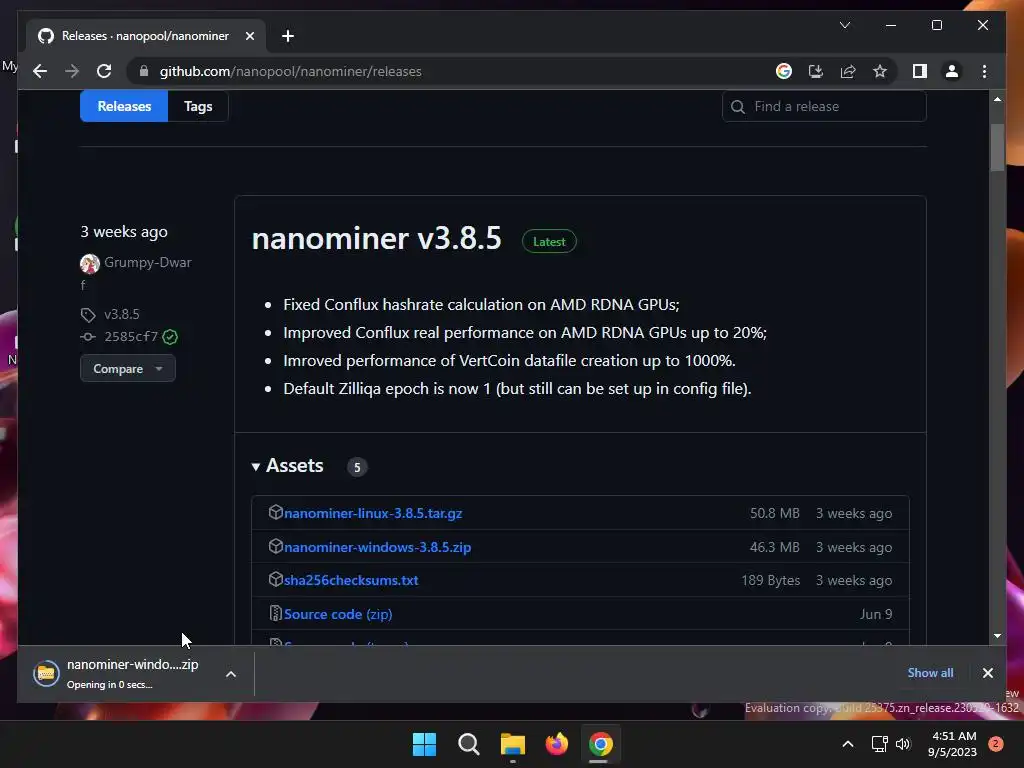Open the Chrome three-dot menu
The image size is (1024, 768).
tap(984, 71)
